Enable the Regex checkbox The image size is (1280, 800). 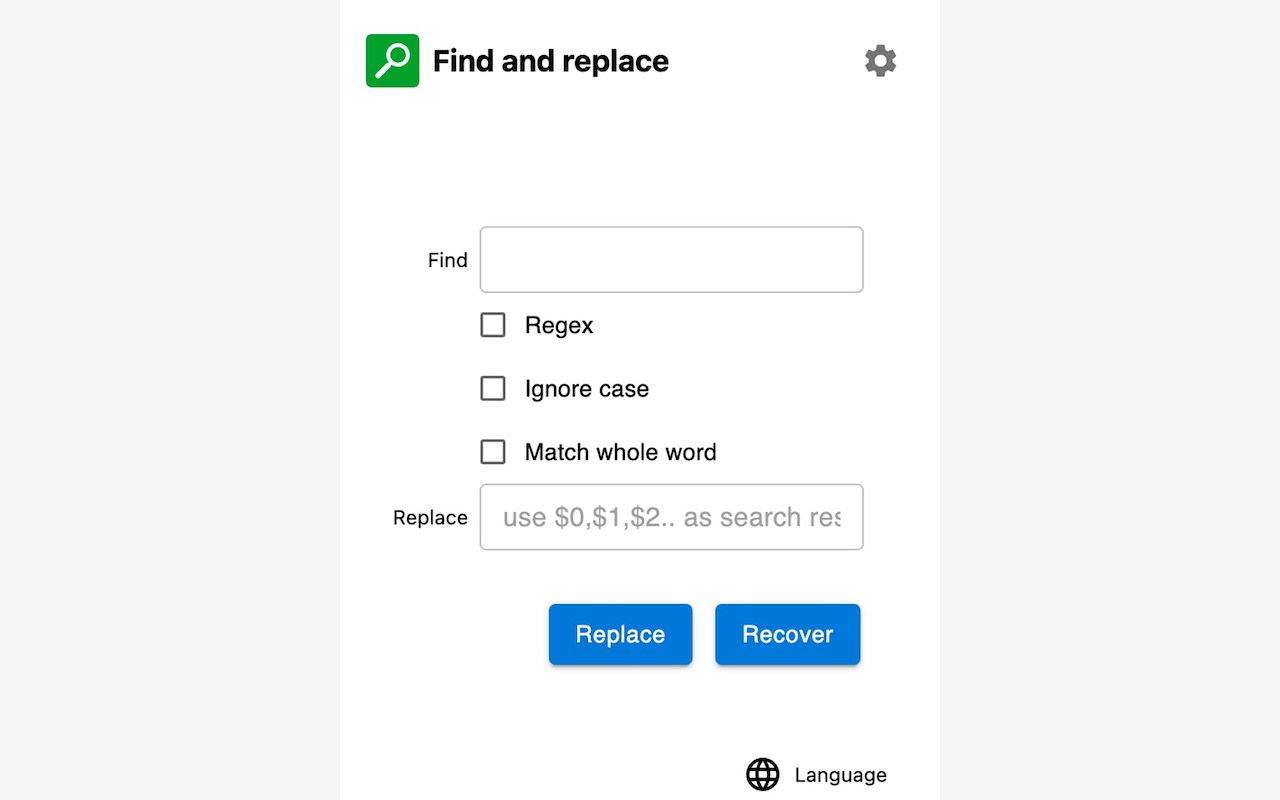click(x=493, y=325)
